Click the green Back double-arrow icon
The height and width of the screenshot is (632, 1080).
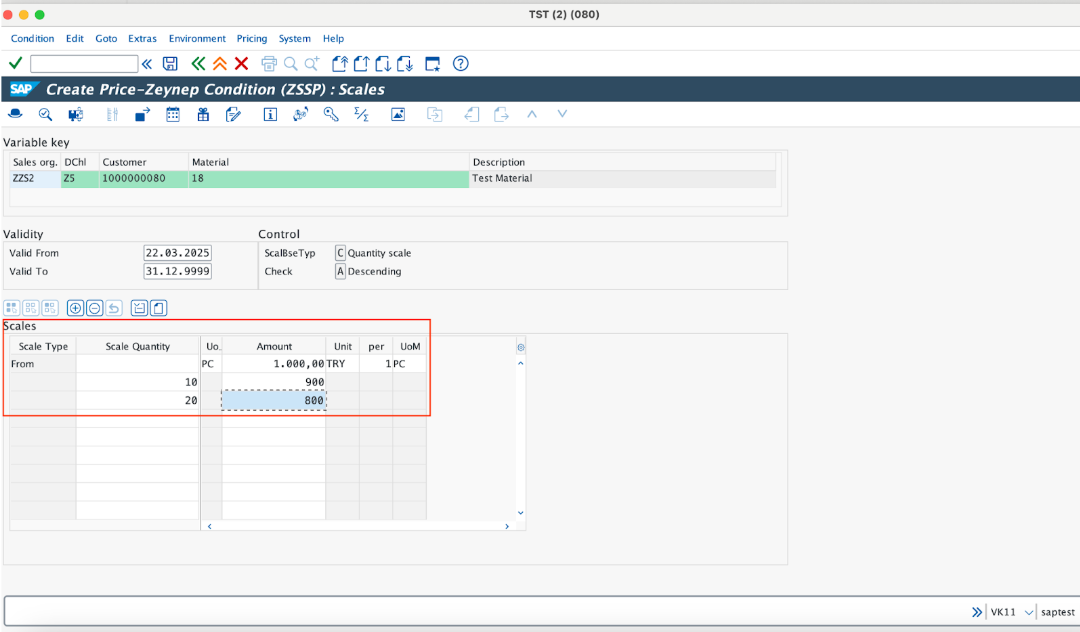coord(198,64)
